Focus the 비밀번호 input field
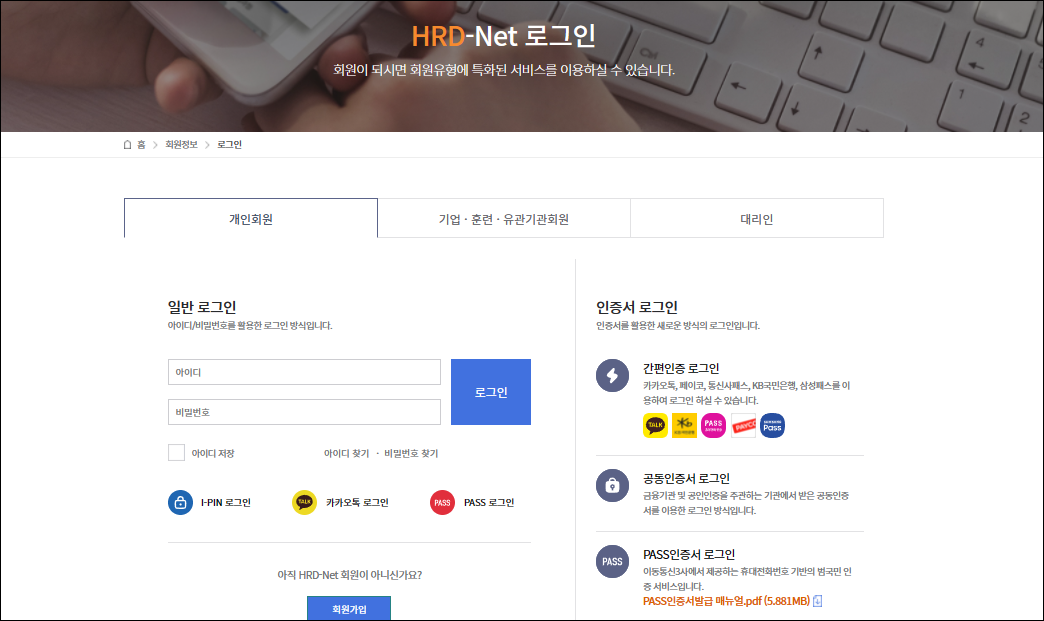 click(x=304, y=412)
